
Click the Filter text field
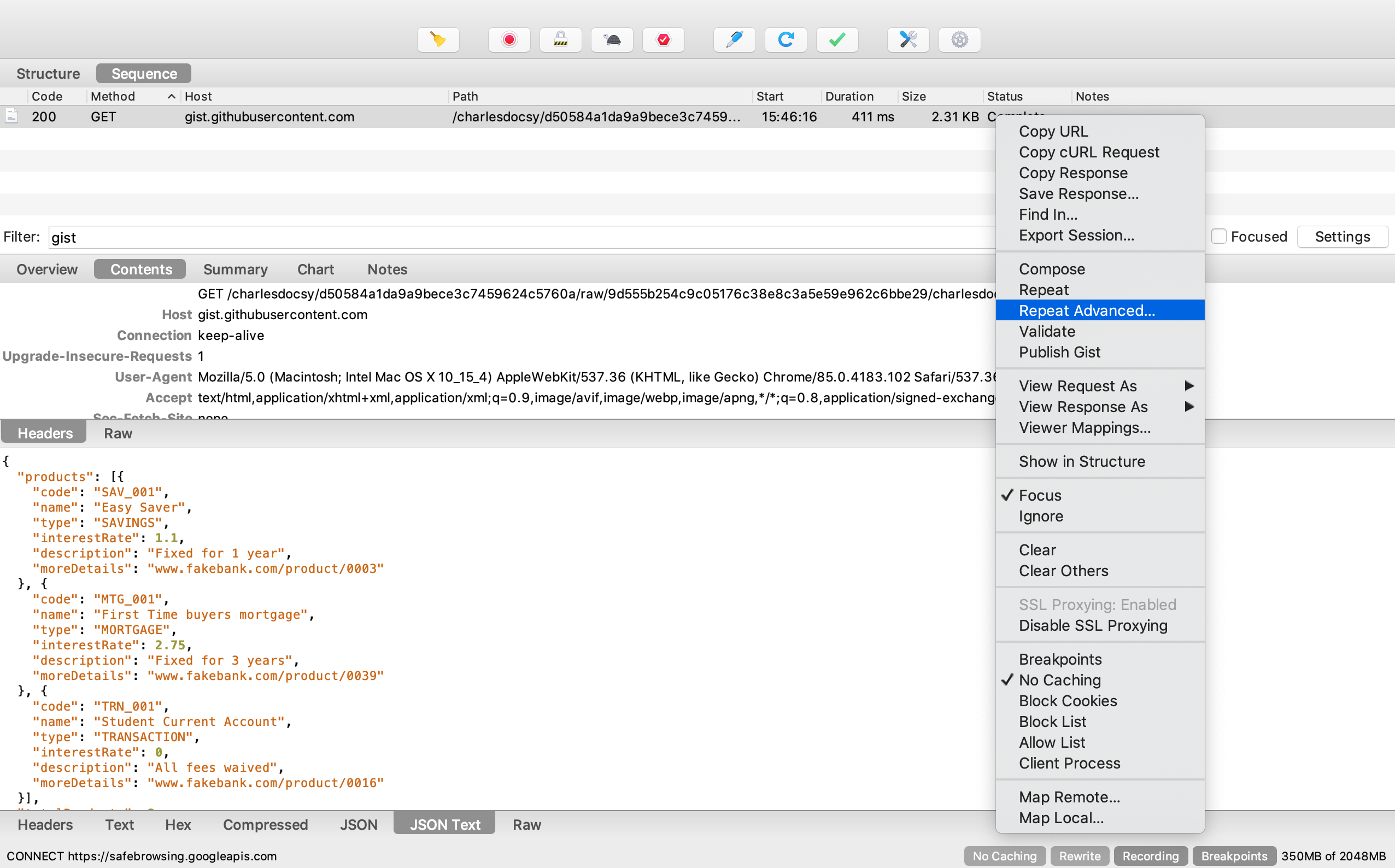(x=517, y=237)
